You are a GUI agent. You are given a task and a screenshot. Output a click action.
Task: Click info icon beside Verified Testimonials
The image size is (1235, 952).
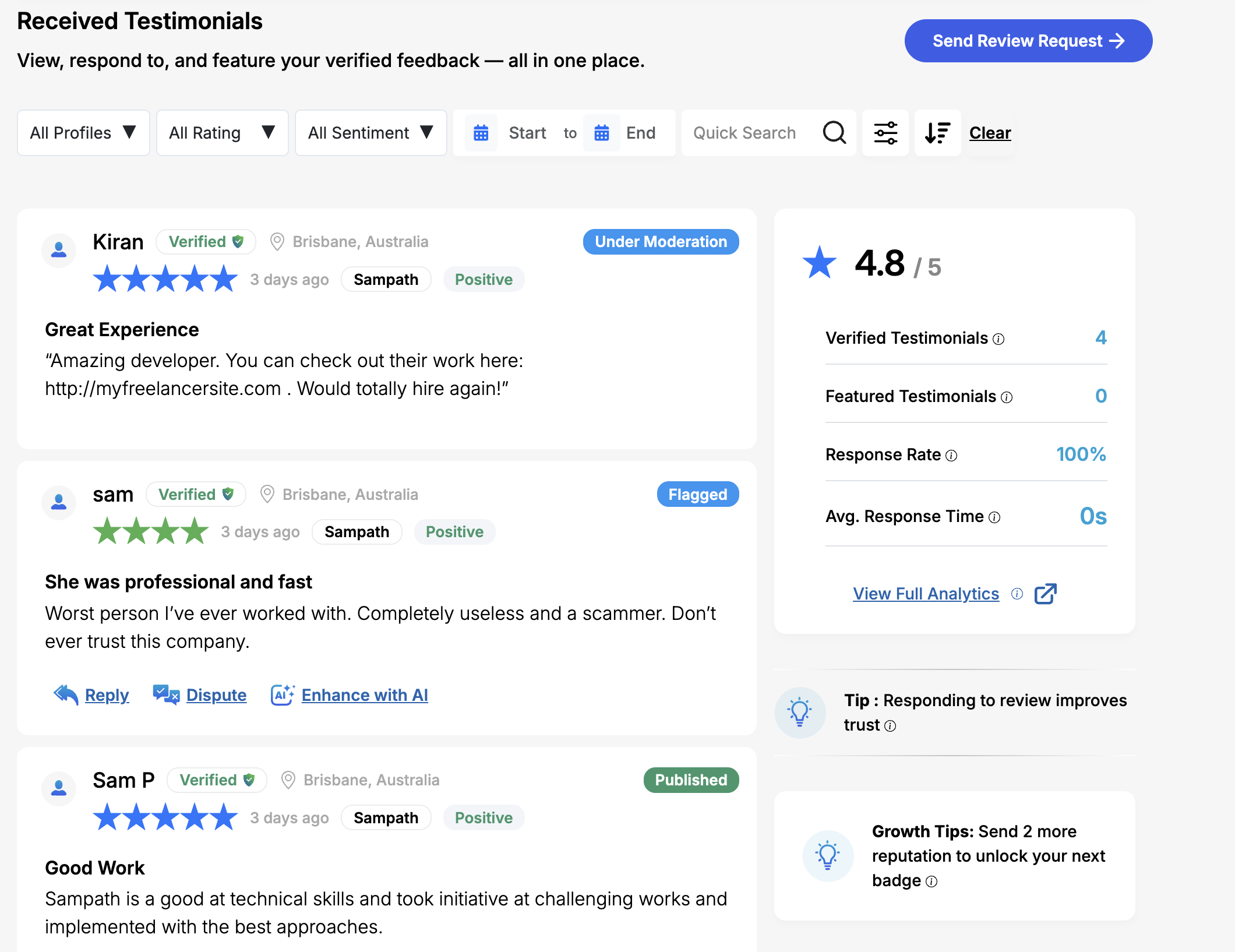click(998, 339)
